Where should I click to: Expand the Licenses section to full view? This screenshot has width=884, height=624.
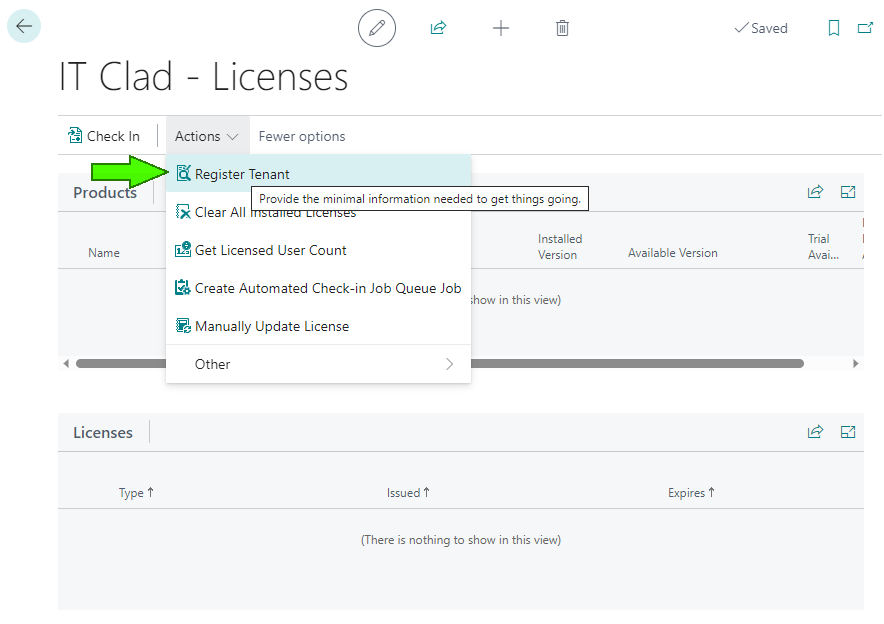[848, 432]
